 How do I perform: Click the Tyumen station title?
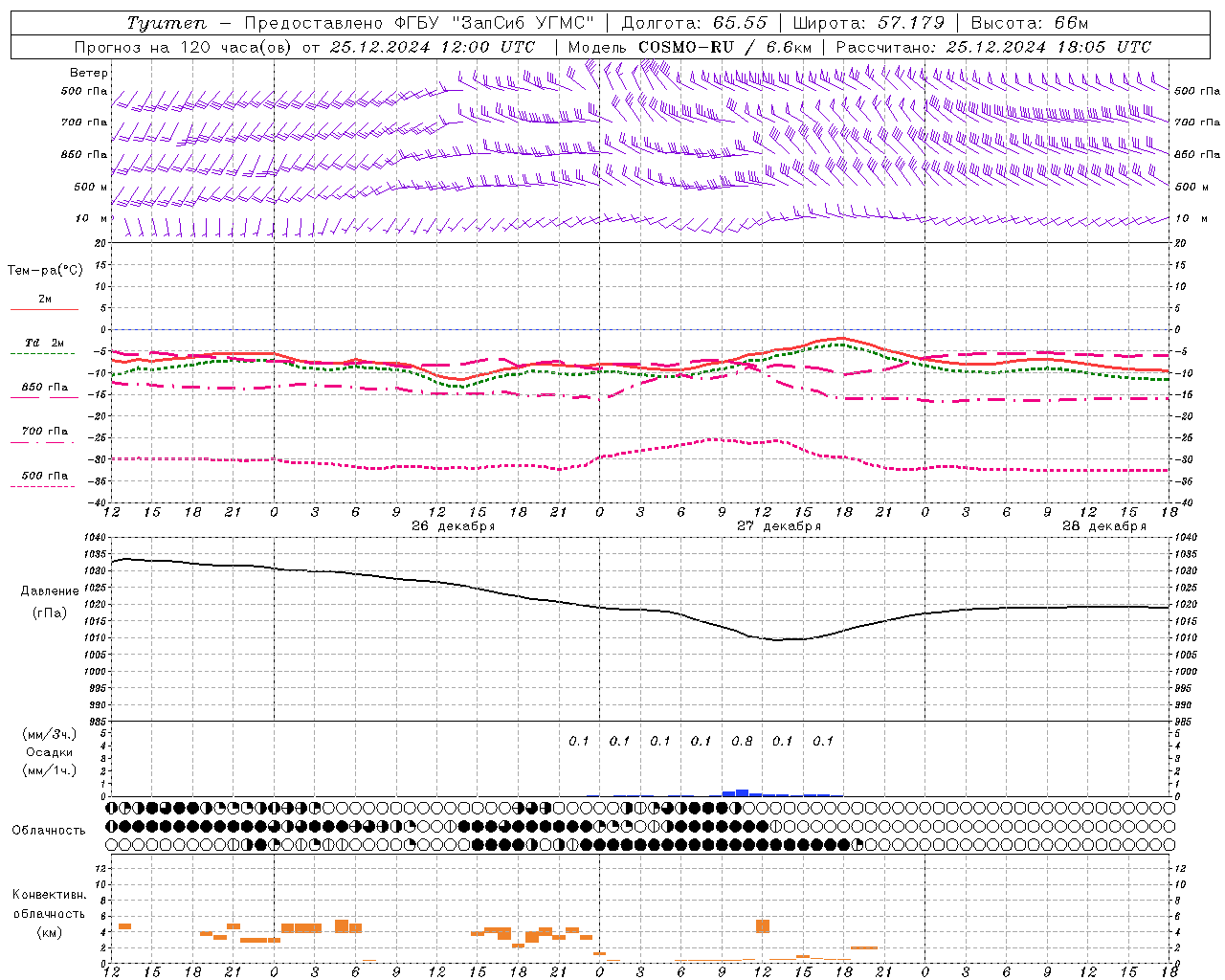tap(167, 23)
